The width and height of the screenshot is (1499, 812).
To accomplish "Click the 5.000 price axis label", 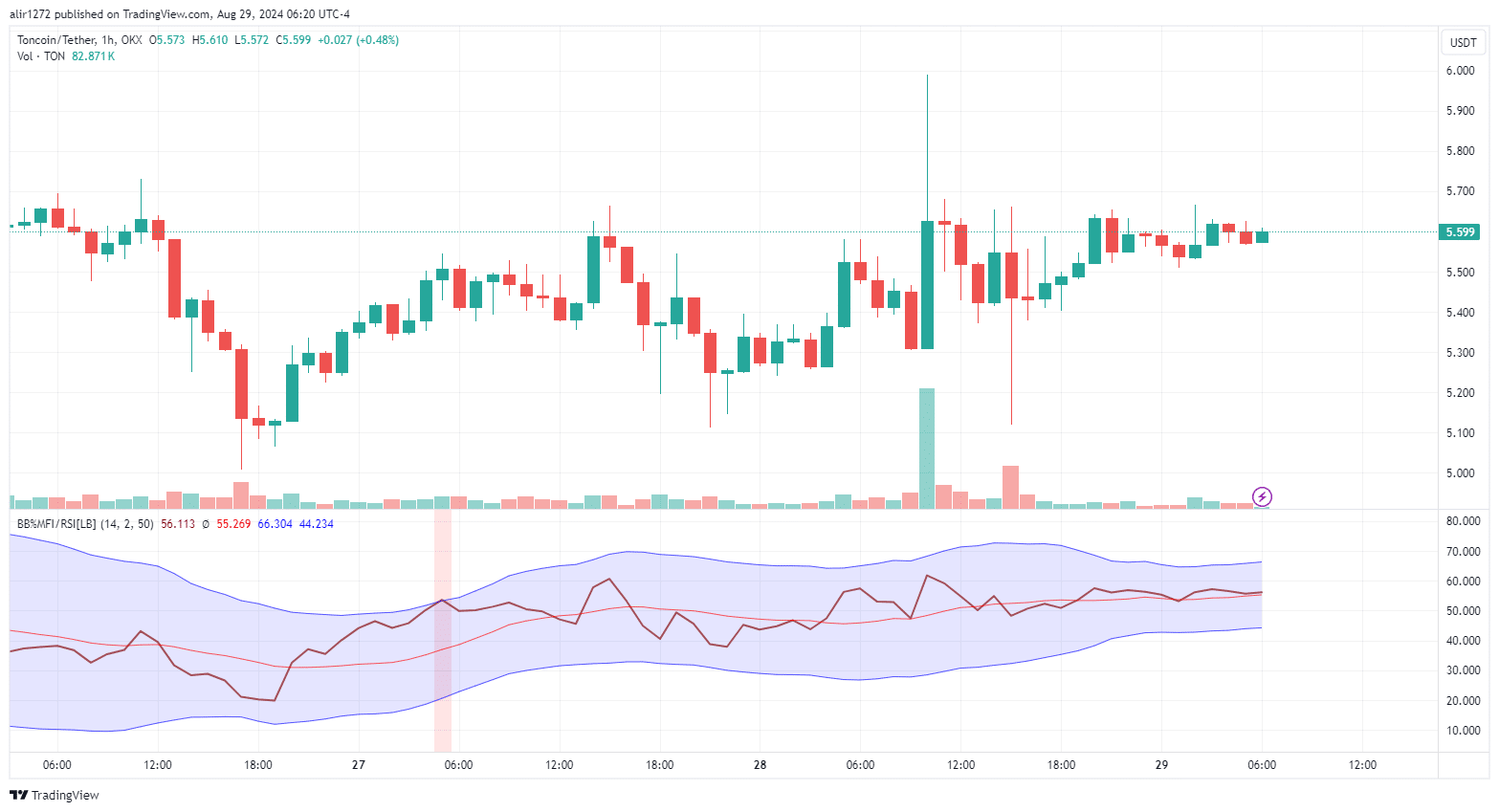I will [x=1460, y=473].
